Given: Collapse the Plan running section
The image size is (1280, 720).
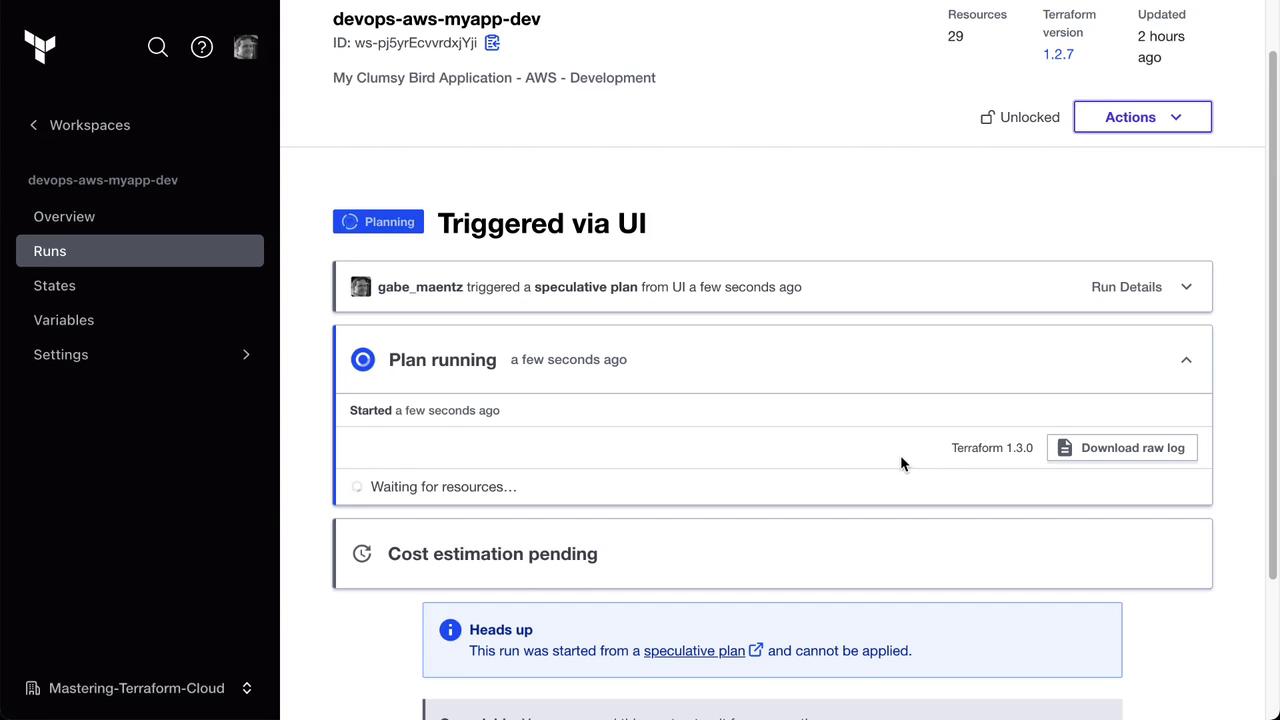Looking at the screenshot, I should (1186, 360).
